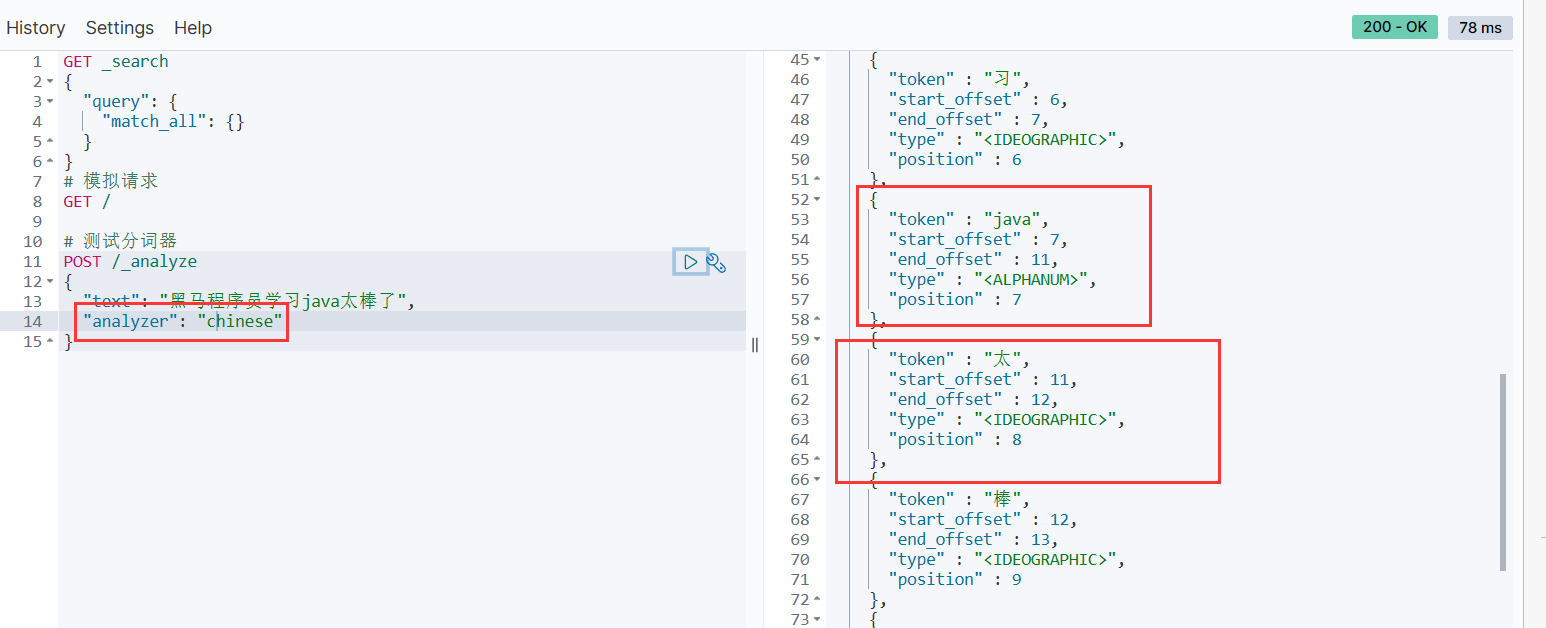Click the panel divider resize handle
Viewport: 1546px width, 628px height.
click(x=755, y=344)
